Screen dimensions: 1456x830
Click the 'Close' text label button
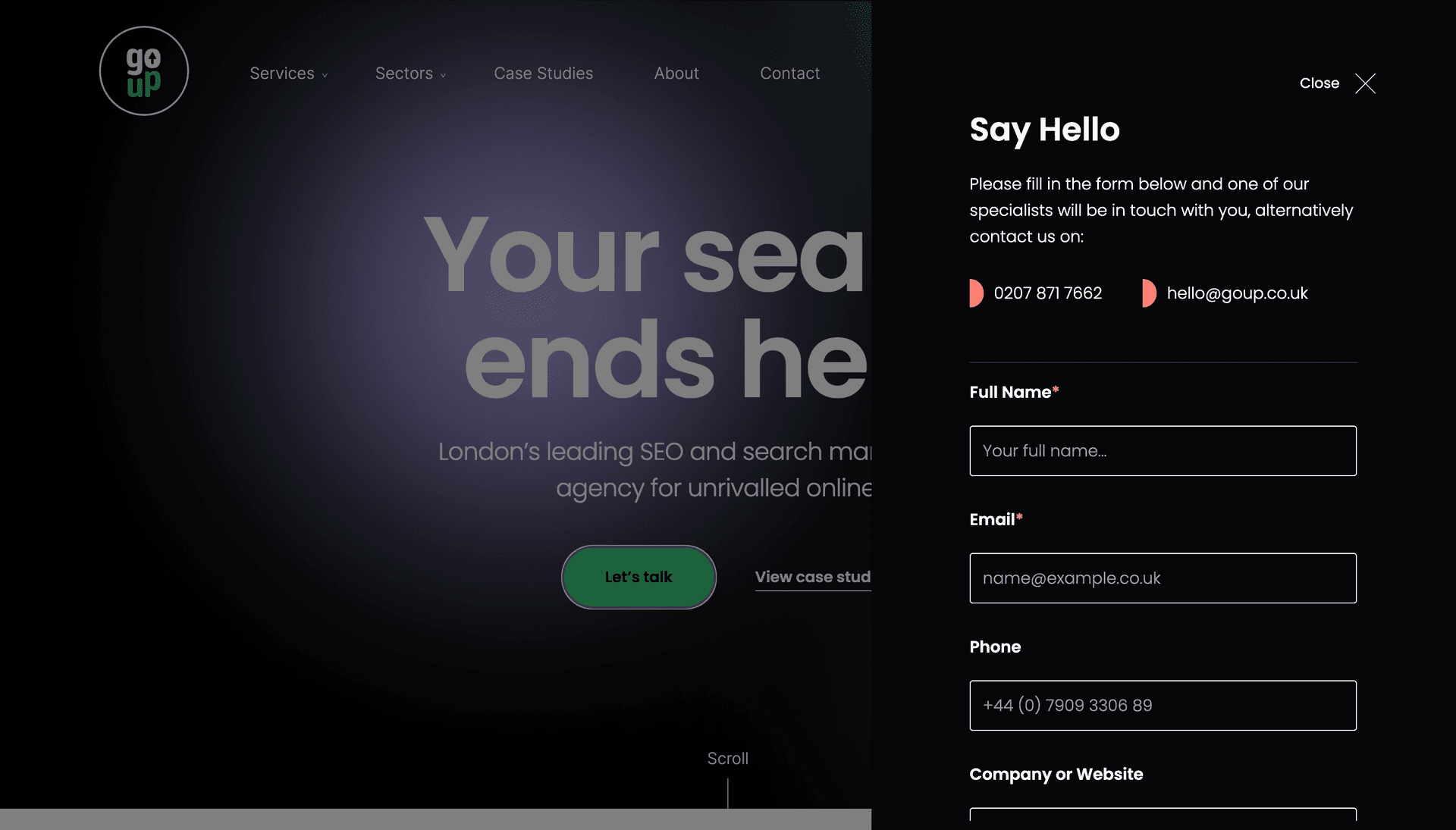1319,83
